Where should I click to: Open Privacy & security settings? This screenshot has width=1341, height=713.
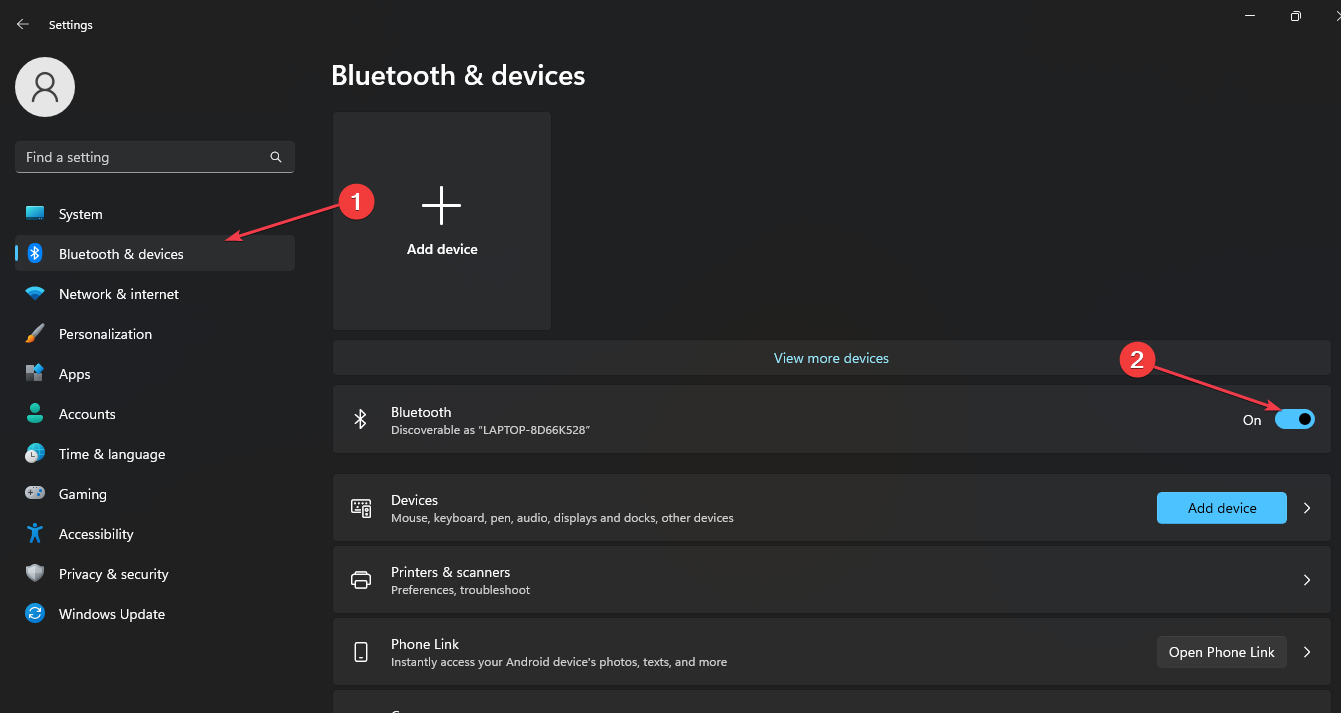click(x=155, y=574)
